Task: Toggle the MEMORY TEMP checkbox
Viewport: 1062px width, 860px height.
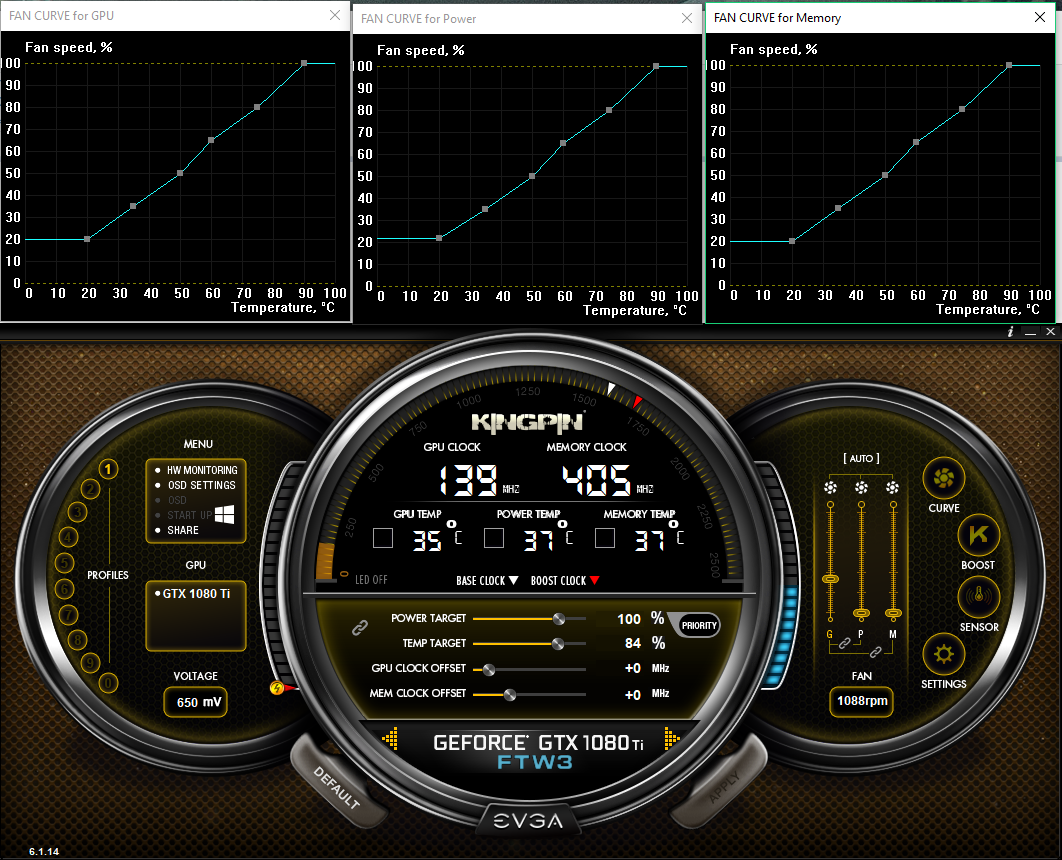Action: pos(605,538)
